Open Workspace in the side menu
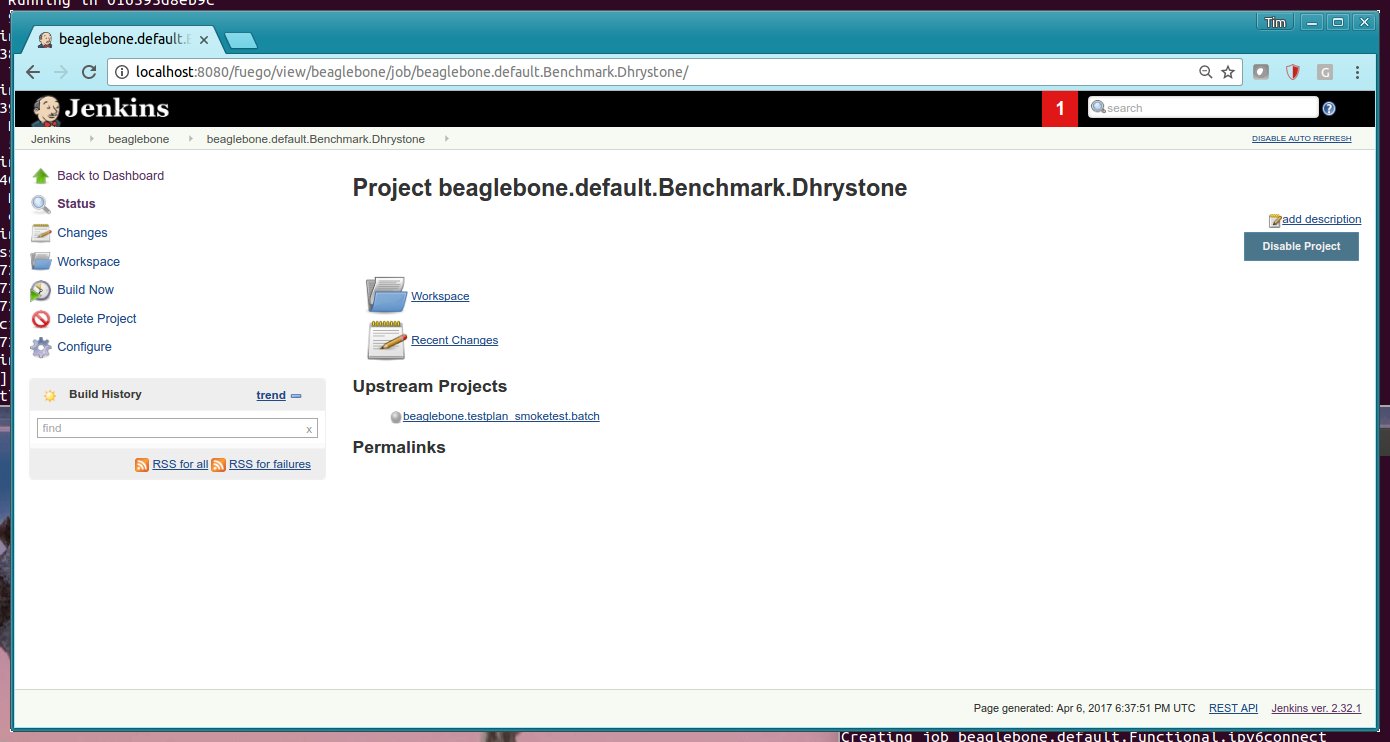 [88, 262]
